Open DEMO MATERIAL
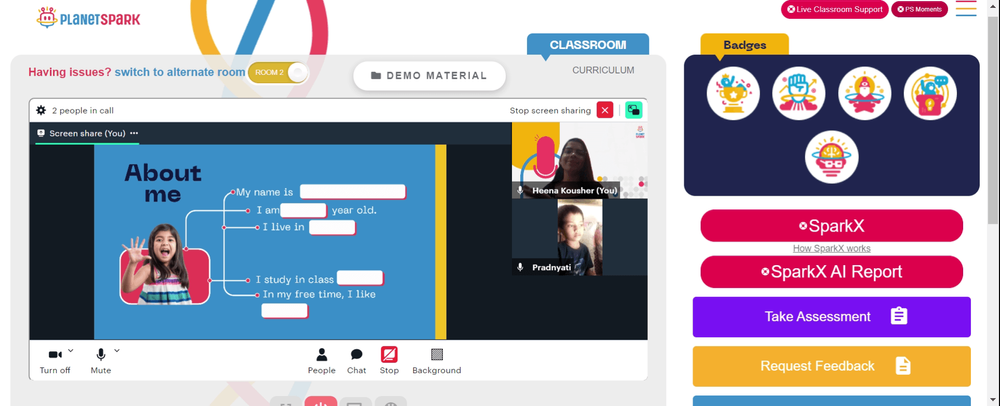Viewport: 1000px width, 406px height. (x=429, y=76)
